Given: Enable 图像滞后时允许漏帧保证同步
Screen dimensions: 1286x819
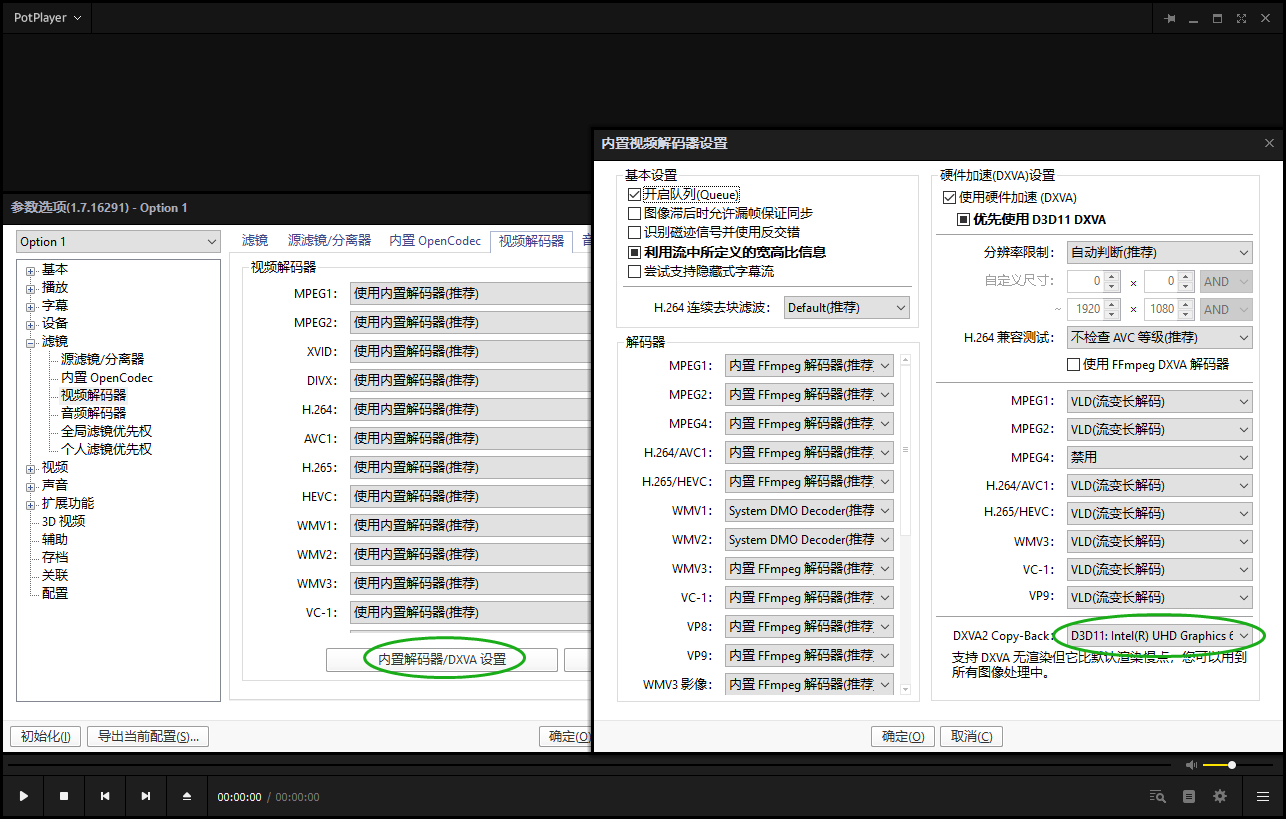Looking at the screenshot, I should (634, 213).
